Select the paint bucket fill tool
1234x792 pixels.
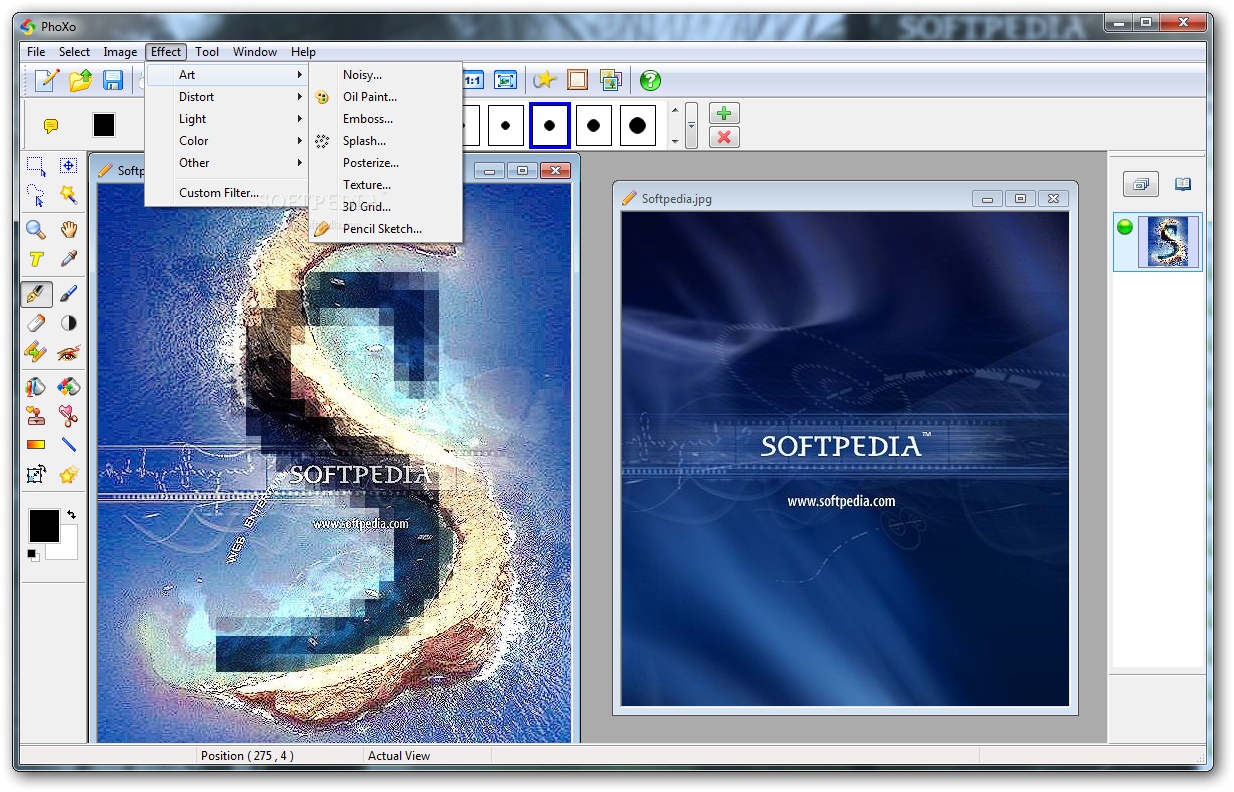tap(36, 387)
